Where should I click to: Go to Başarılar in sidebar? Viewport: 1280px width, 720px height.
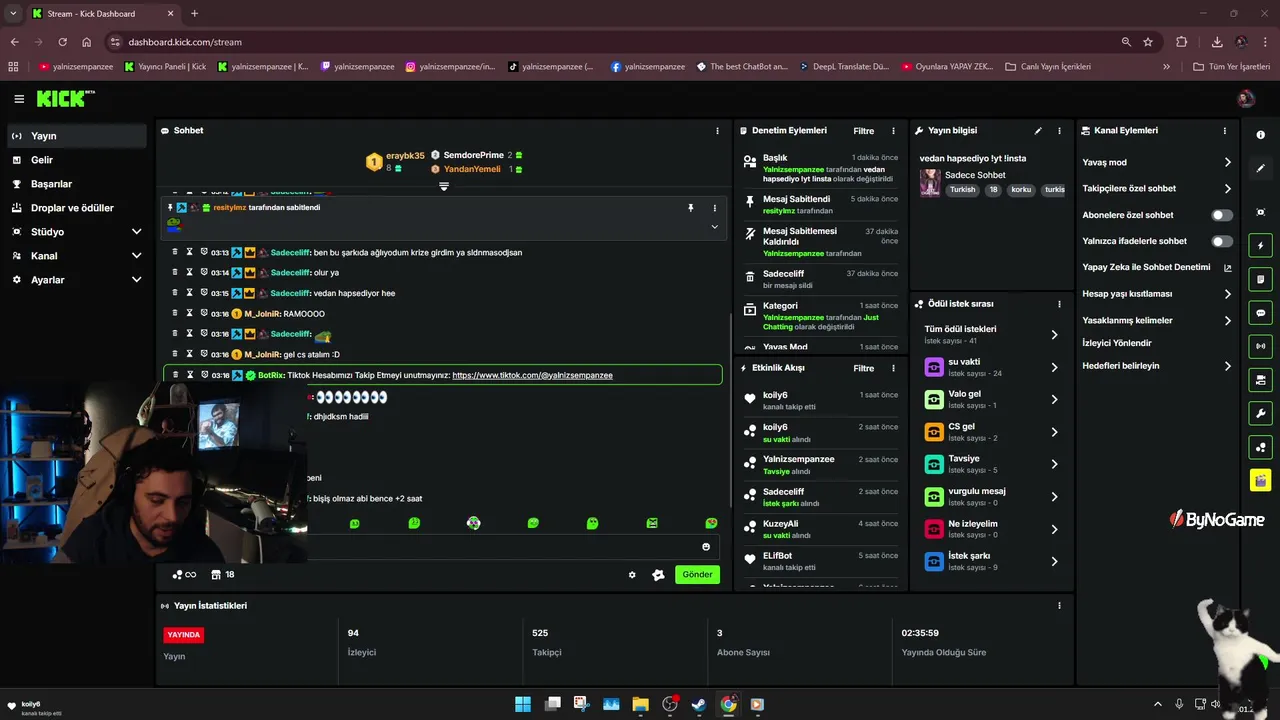coord(76,184)
